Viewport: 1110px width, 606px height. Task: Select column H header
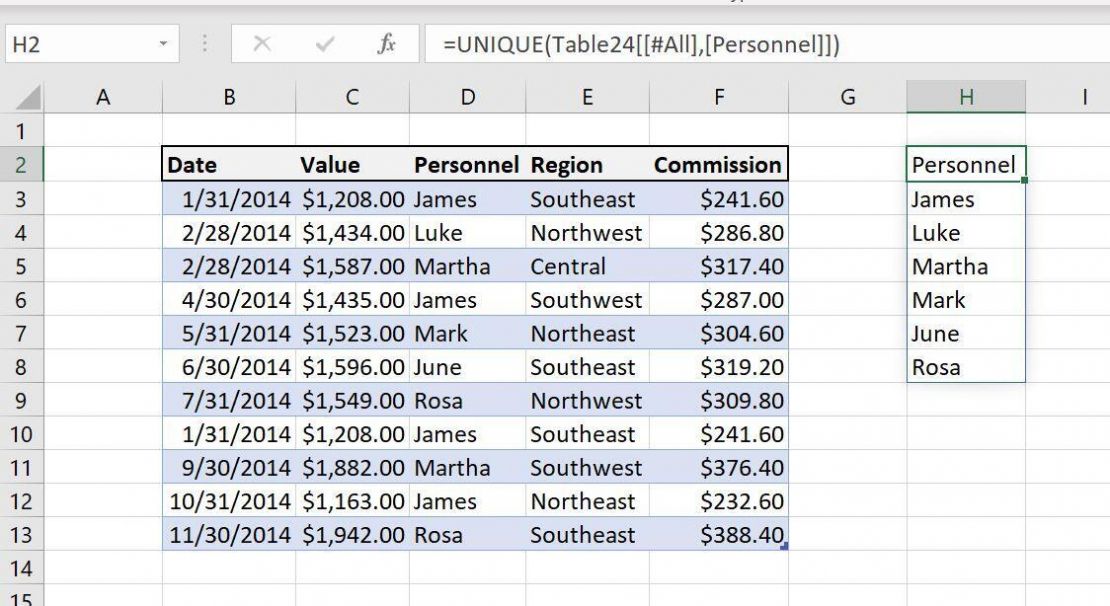(x=963, y=97)
